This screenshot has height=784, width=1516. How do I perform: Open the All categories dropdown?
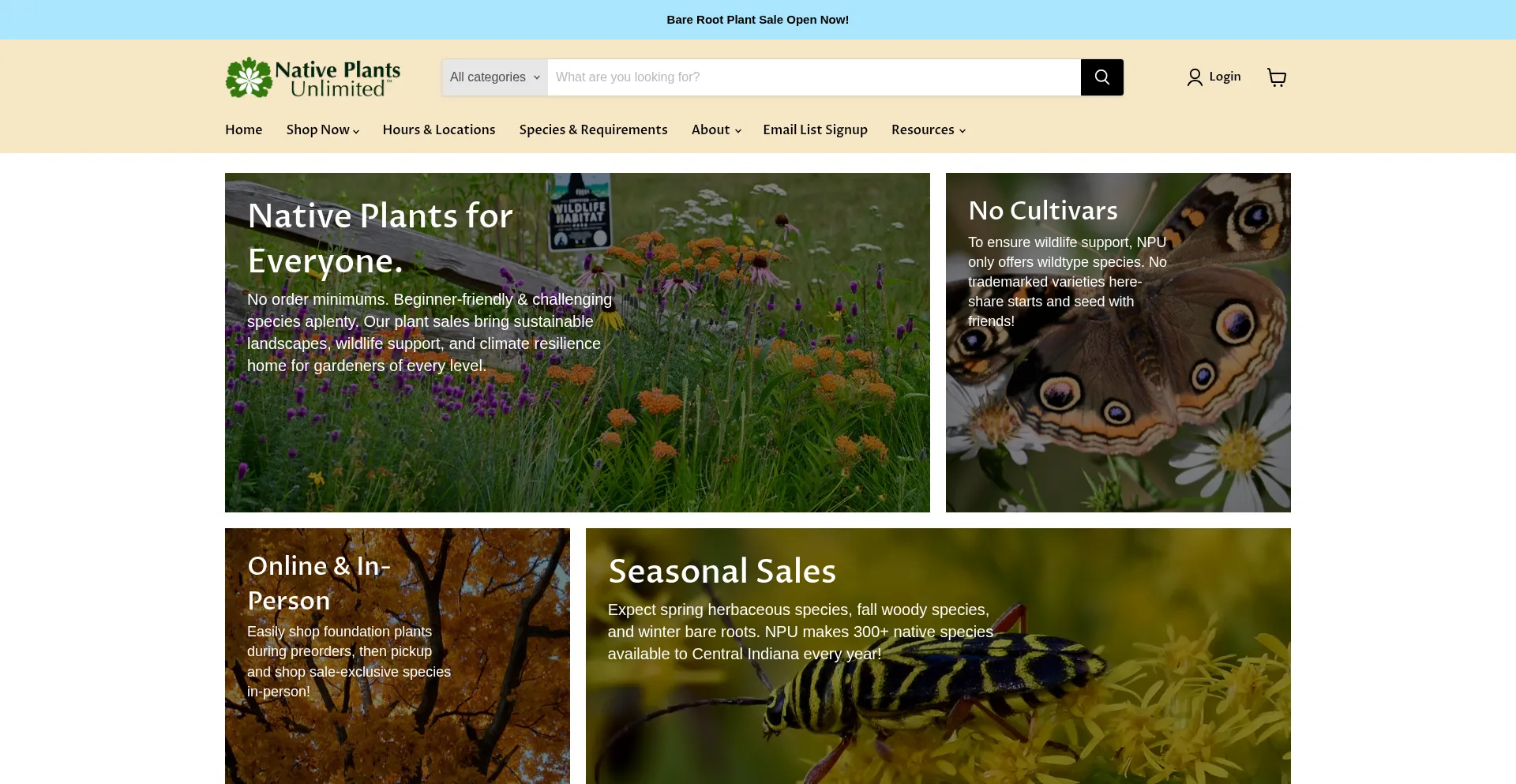(x=493, y=77)
